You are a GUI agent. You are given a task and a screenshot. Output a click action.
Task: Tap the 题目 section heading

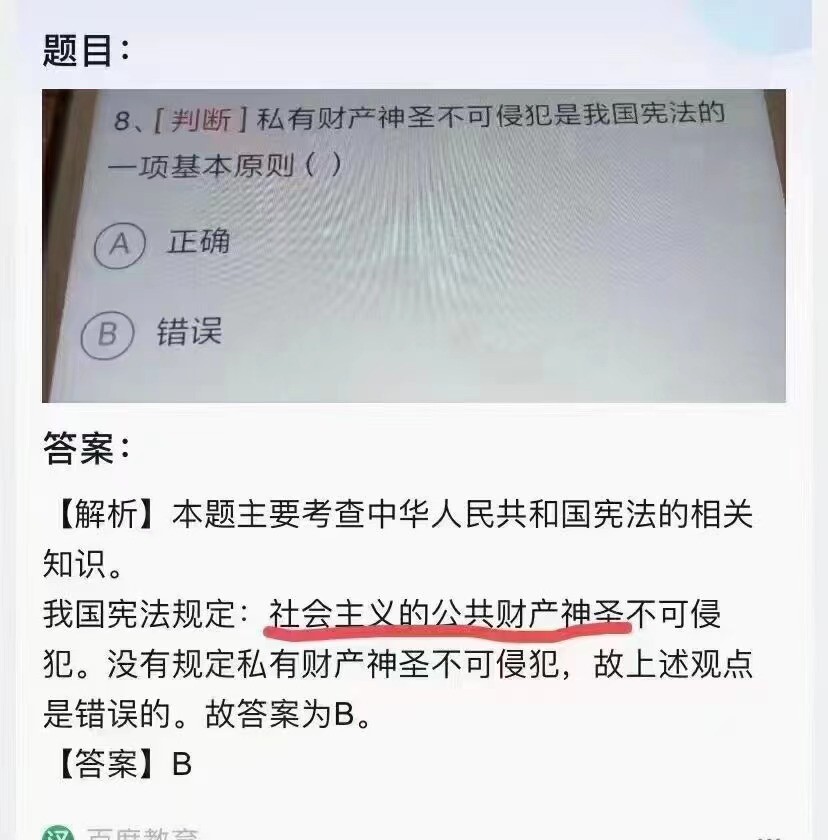tap(86, 50)
